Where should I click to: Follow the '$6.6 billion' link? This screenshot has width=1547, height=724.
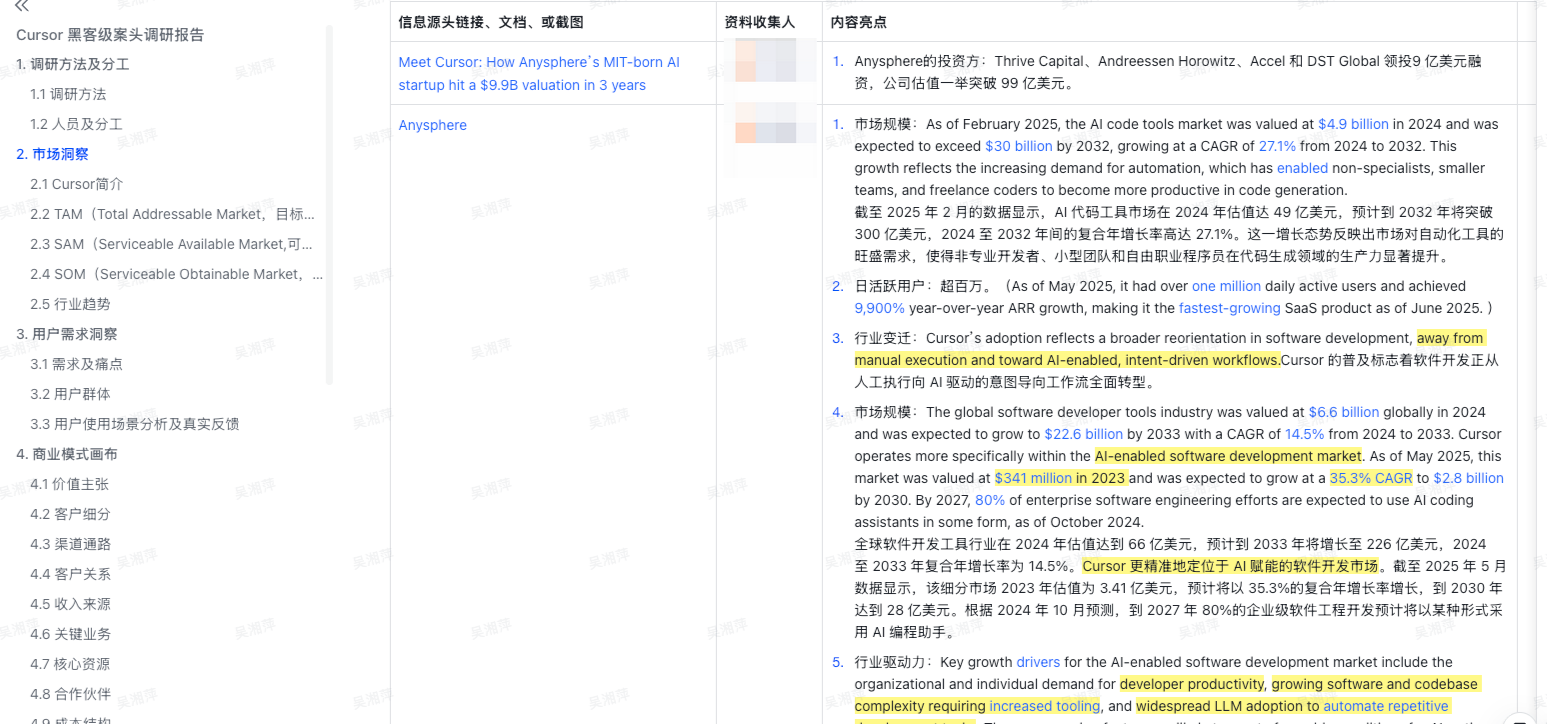[1343, 412]
